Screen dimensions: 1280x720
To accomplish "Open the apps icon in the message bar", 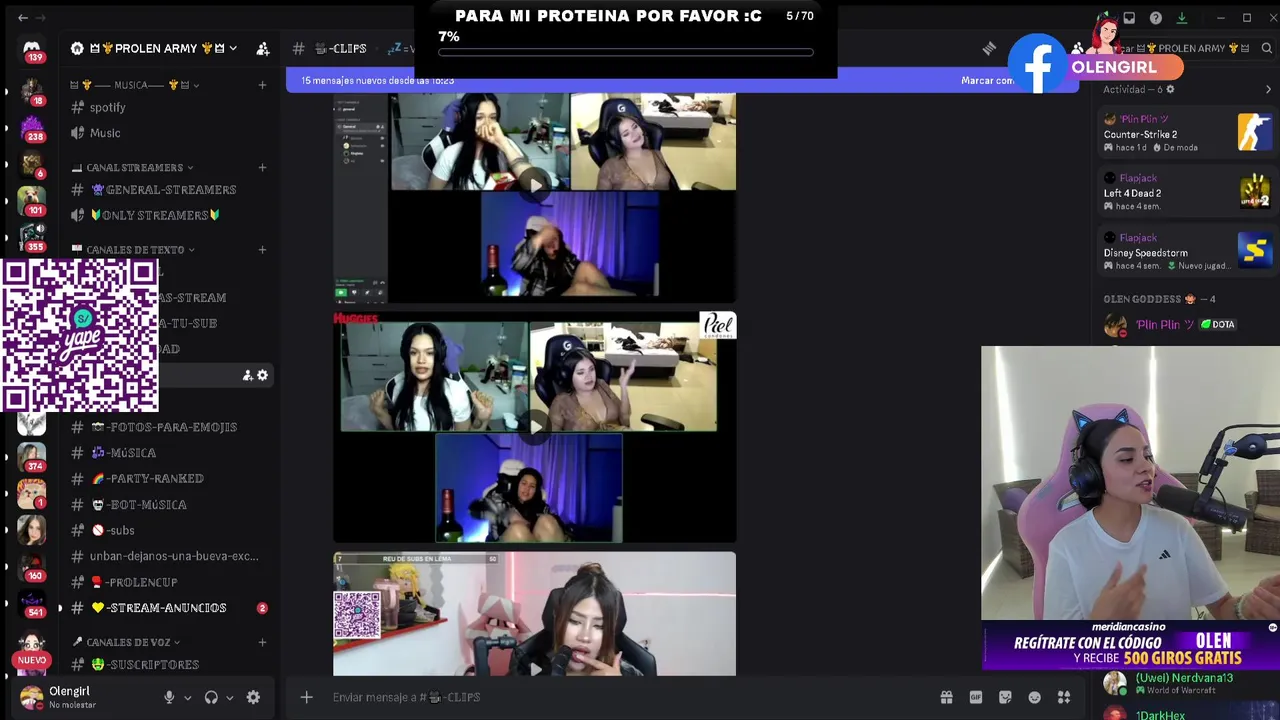I will coord(1064,697).
